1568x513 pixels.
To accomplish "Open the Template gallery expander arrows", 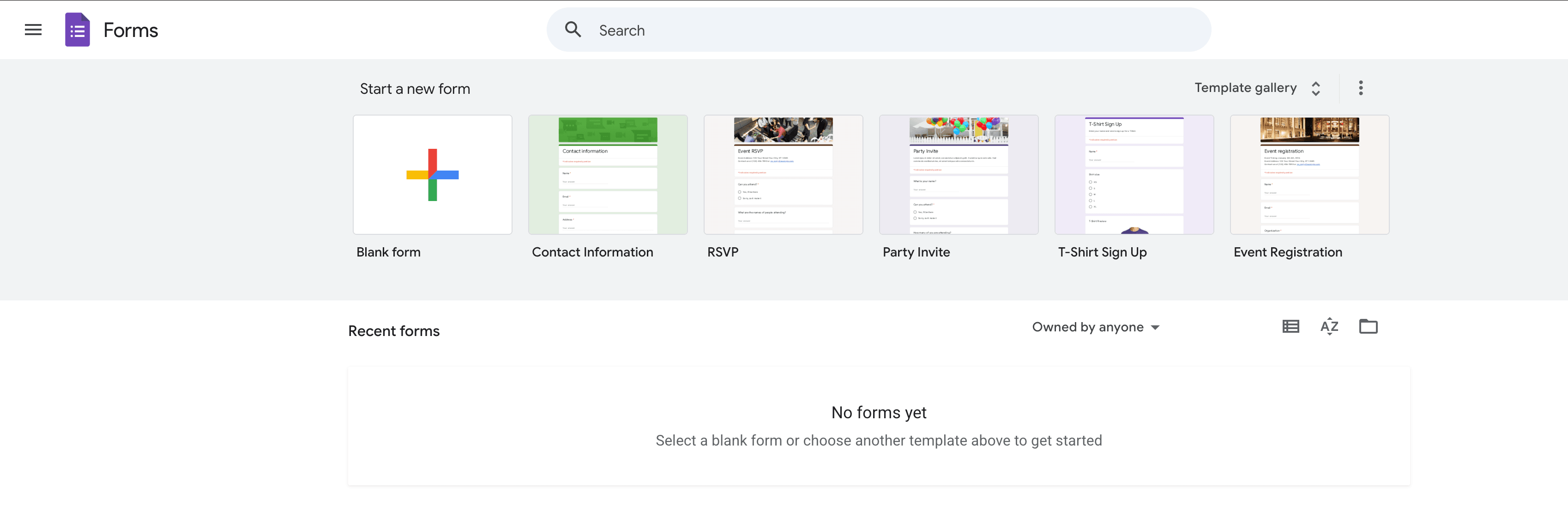I will click(x=1315, y=88).
